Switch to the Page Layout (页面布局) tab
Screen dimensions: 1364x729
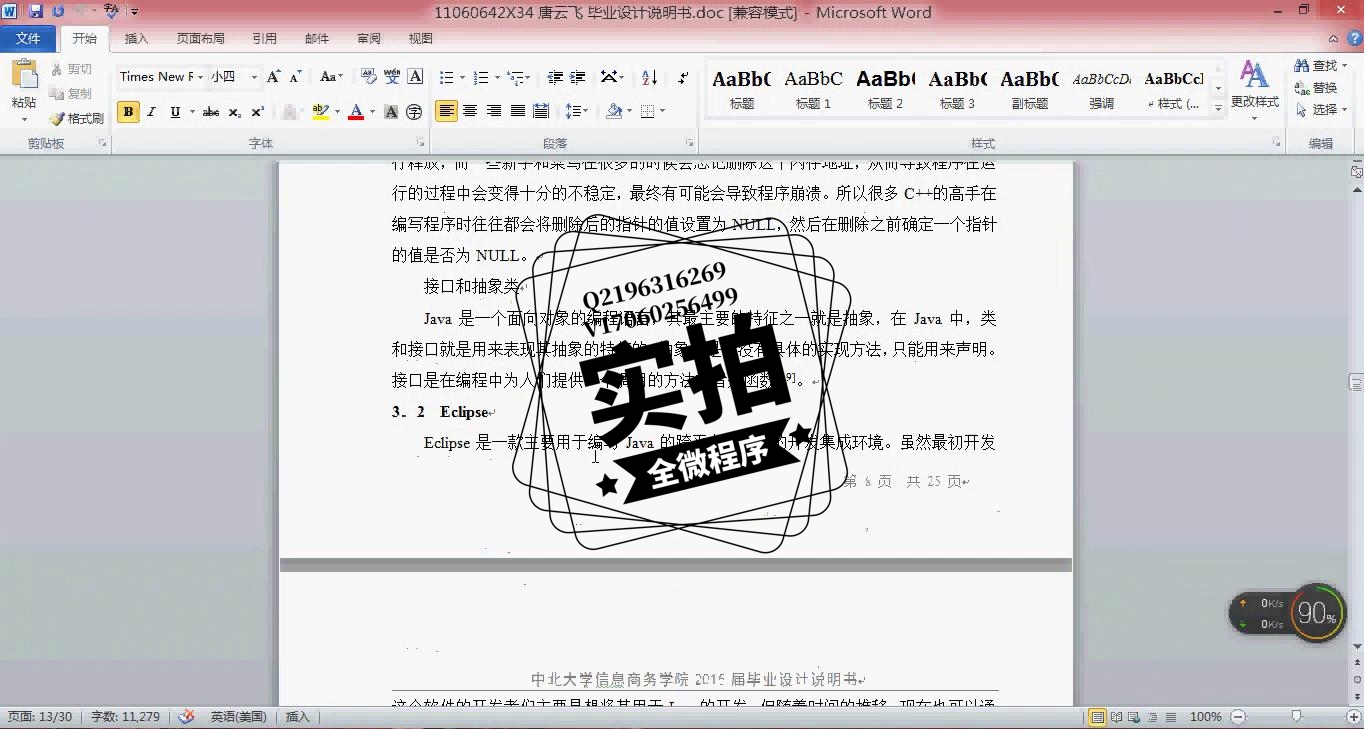click(200, 38)
